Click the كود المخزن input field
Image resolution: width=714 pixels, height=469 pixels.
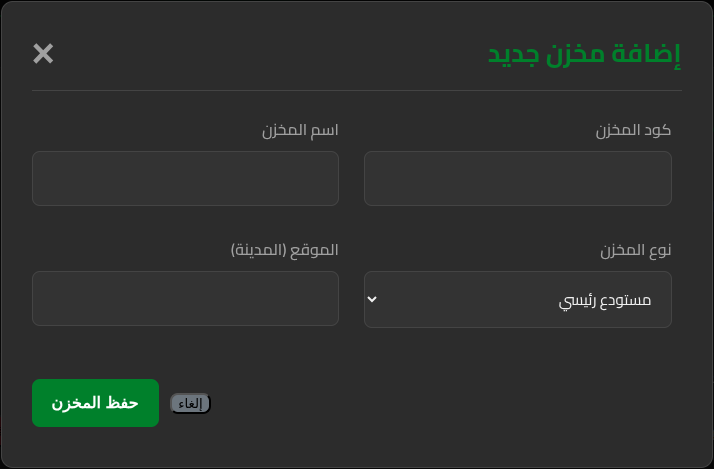click(517, 179)
